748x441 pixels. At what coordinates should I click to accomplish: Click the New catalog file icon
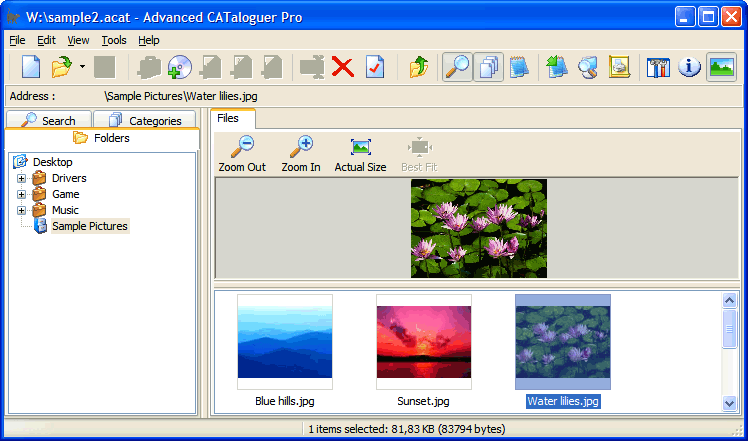(x=31, y=67)
